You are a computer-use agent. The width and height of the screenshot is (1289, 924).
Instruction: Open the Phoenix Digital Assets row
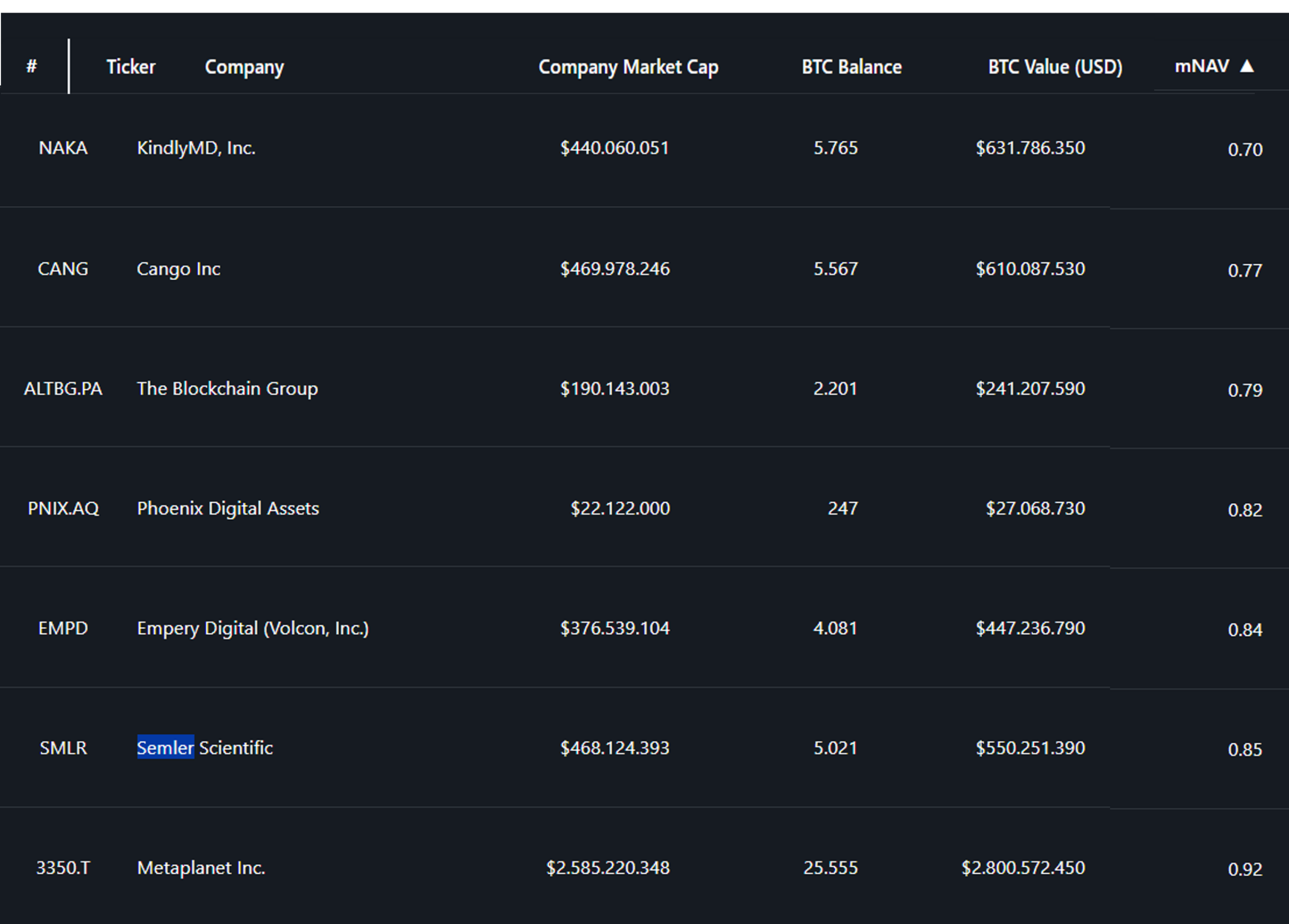coord(228,509)
